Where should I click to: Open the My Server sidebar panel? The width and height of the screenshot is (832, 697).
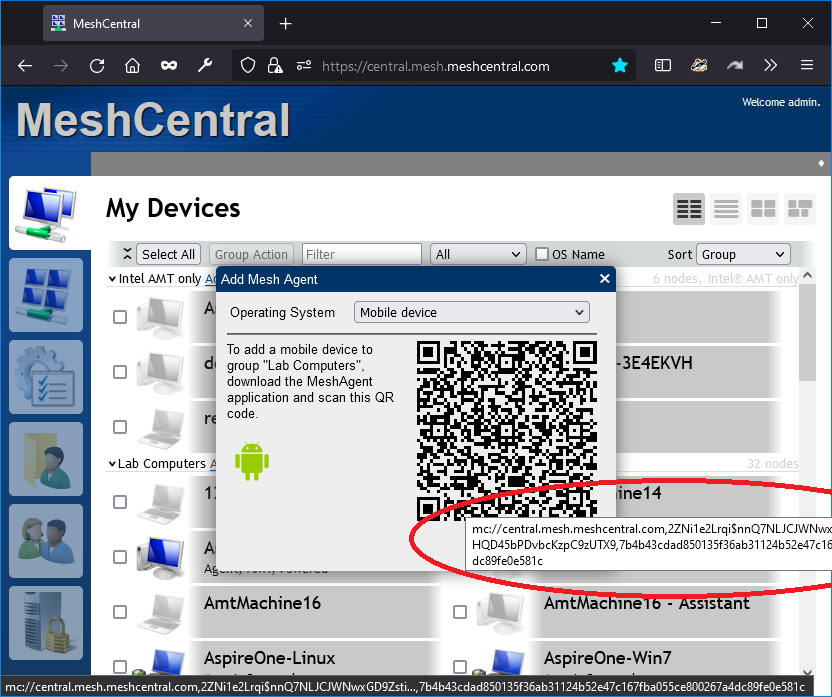46,623
